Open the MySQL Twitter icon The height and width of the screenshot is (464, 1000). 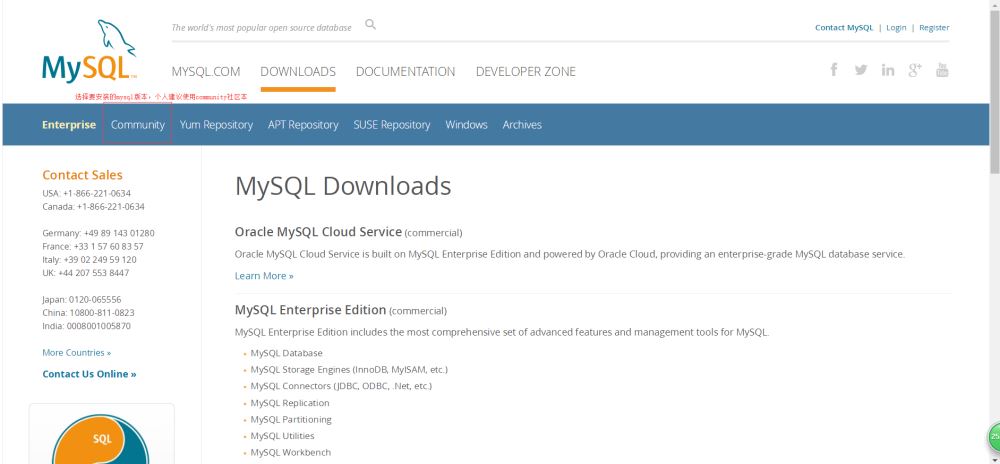861,70
